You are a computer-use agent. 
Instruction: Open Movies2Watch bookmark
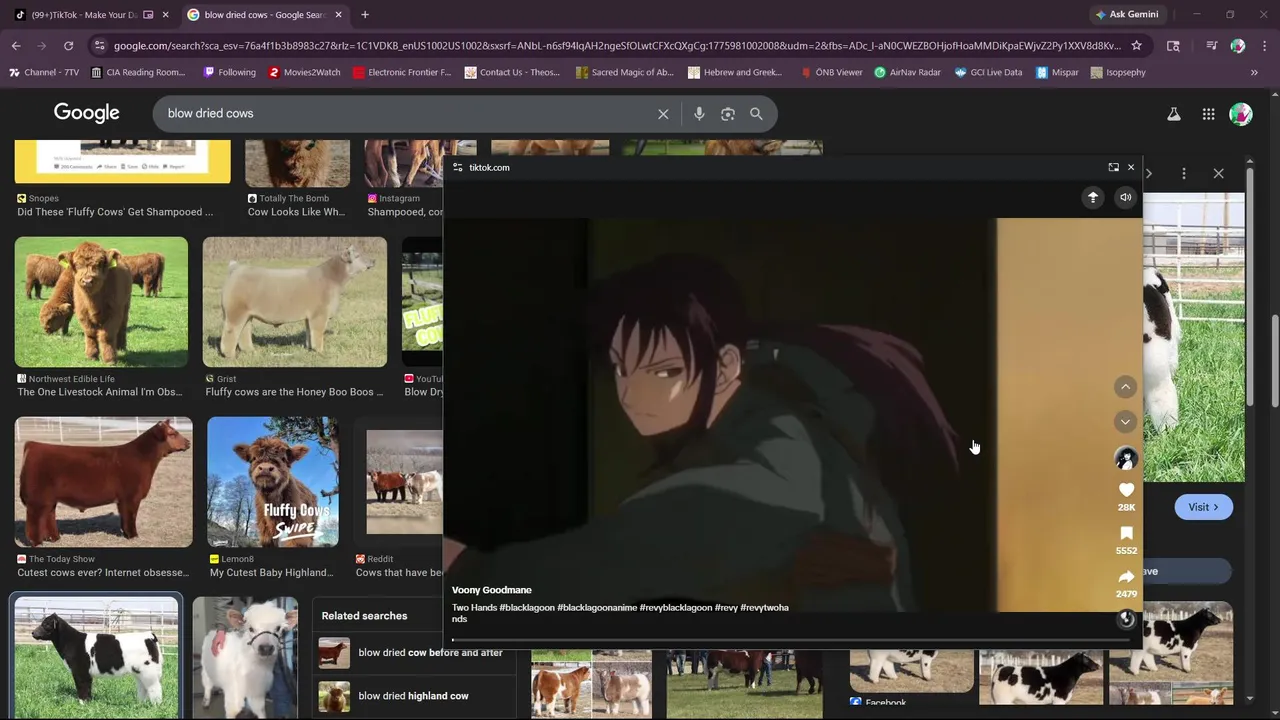tap(304, 72)
